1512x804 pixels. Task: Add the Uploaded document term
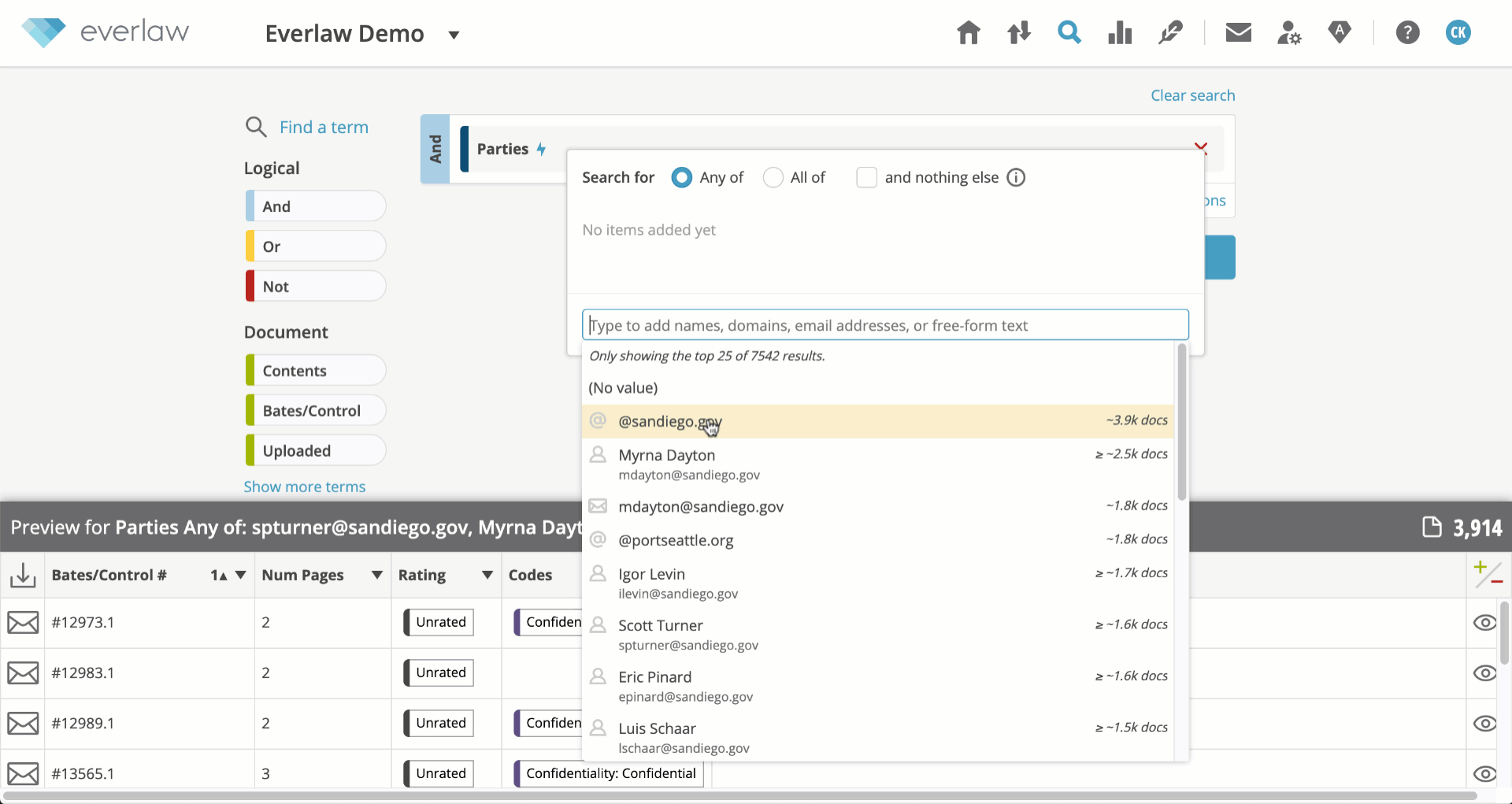pos(316,451)
